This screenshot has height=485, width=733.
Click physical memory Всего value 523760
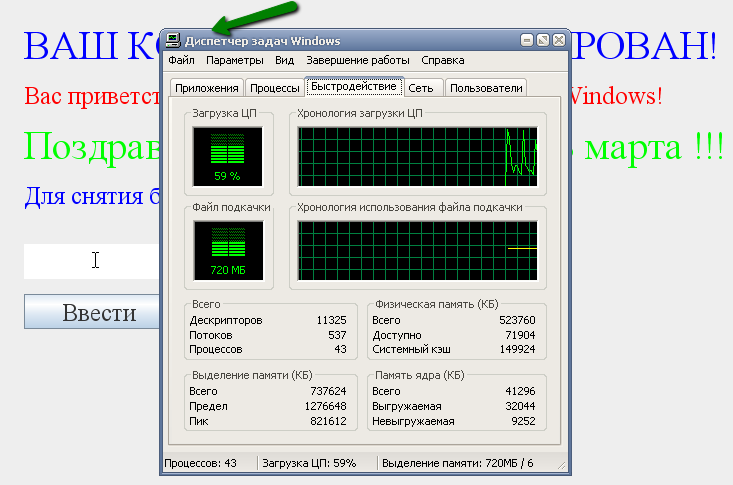pyautogui.click(x=517, y=320)
